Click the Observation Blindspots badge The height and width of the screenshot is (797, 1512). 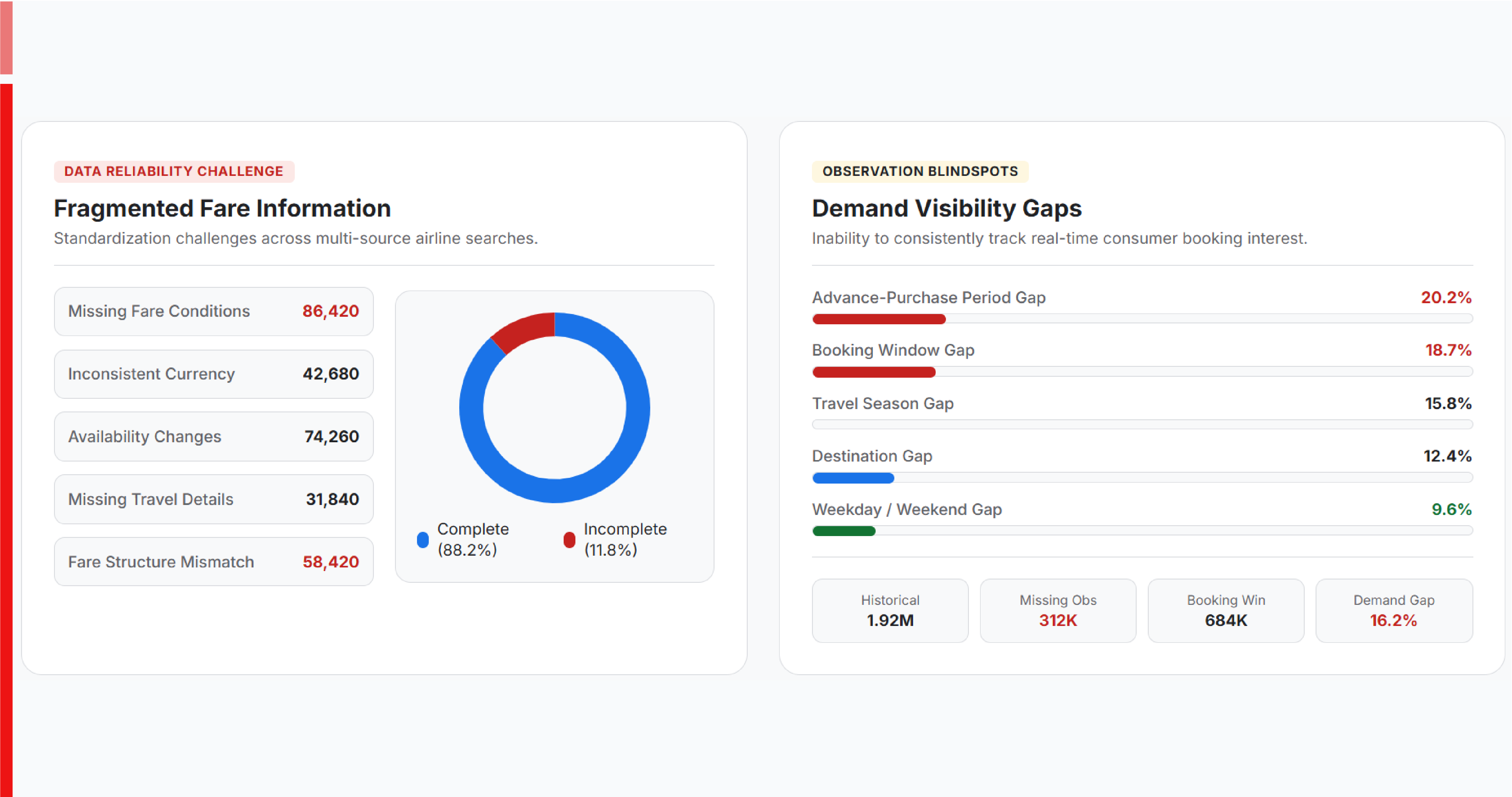click(920, 171)
